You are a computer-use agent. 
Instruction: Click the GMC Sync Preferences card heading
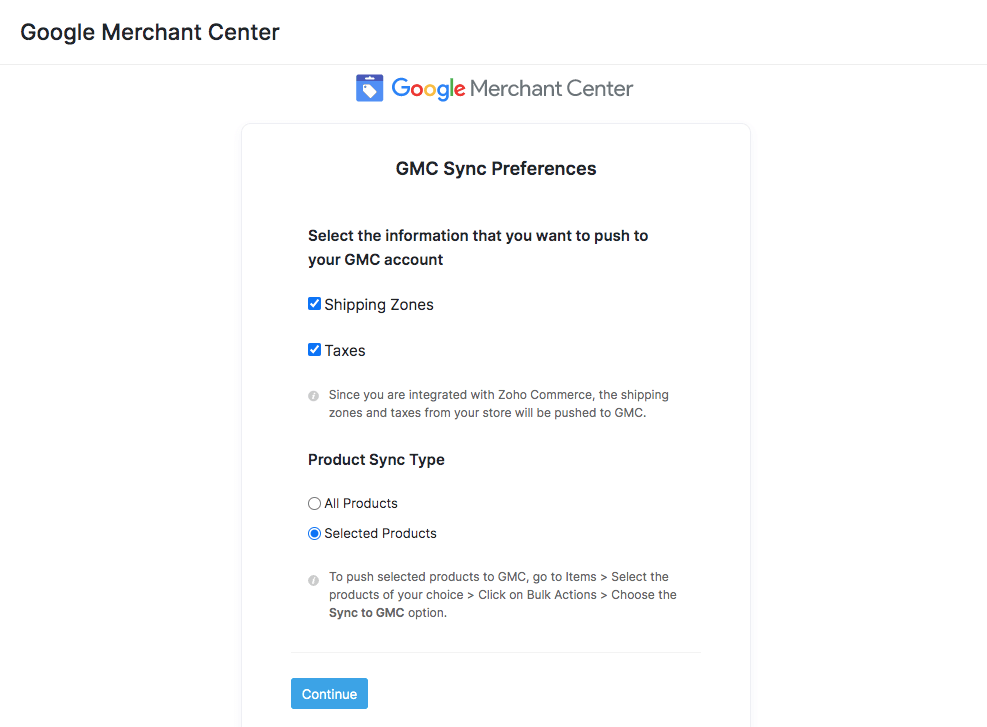point(495,168)
